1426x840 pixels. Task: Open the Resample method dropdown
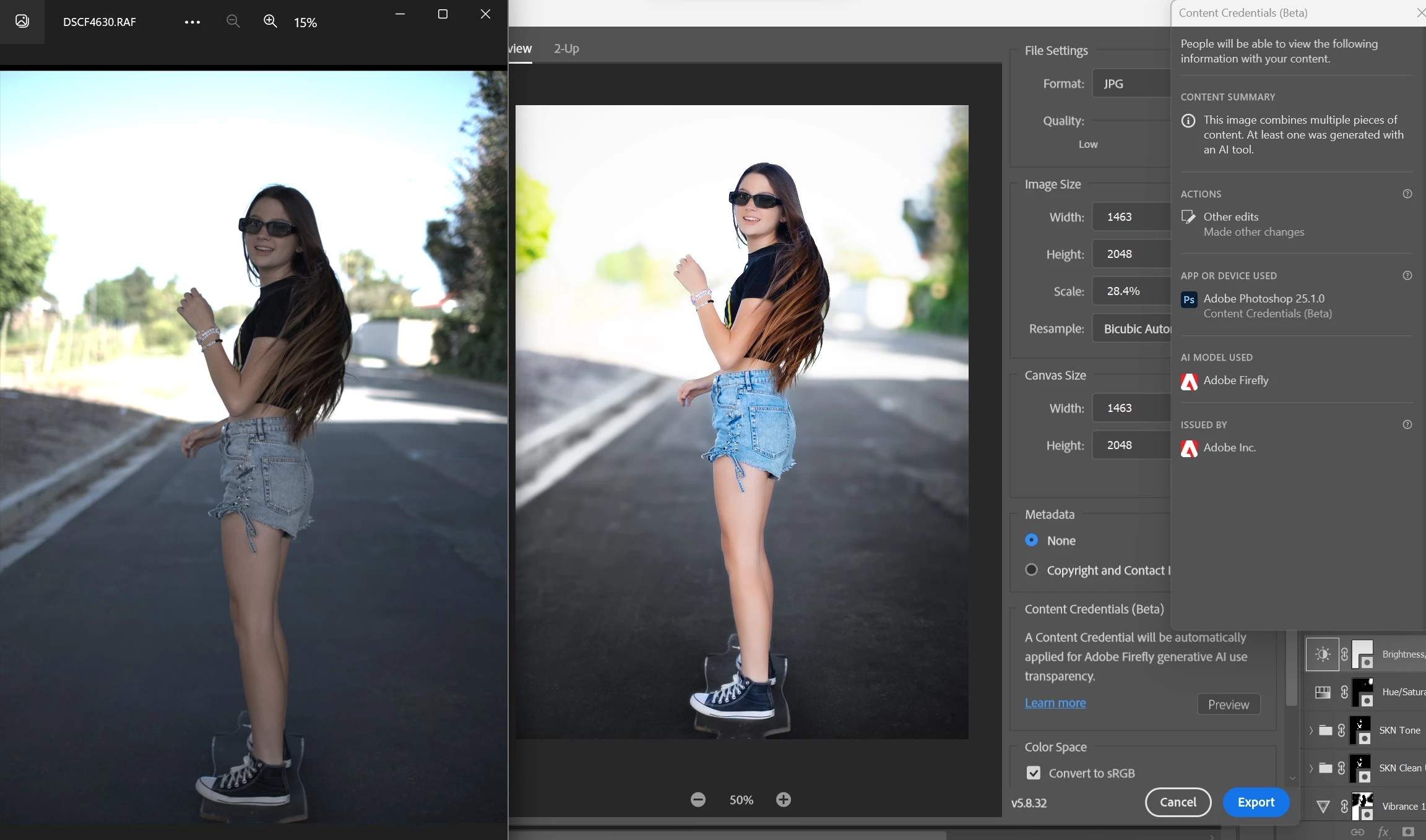tap(1133, 328)
